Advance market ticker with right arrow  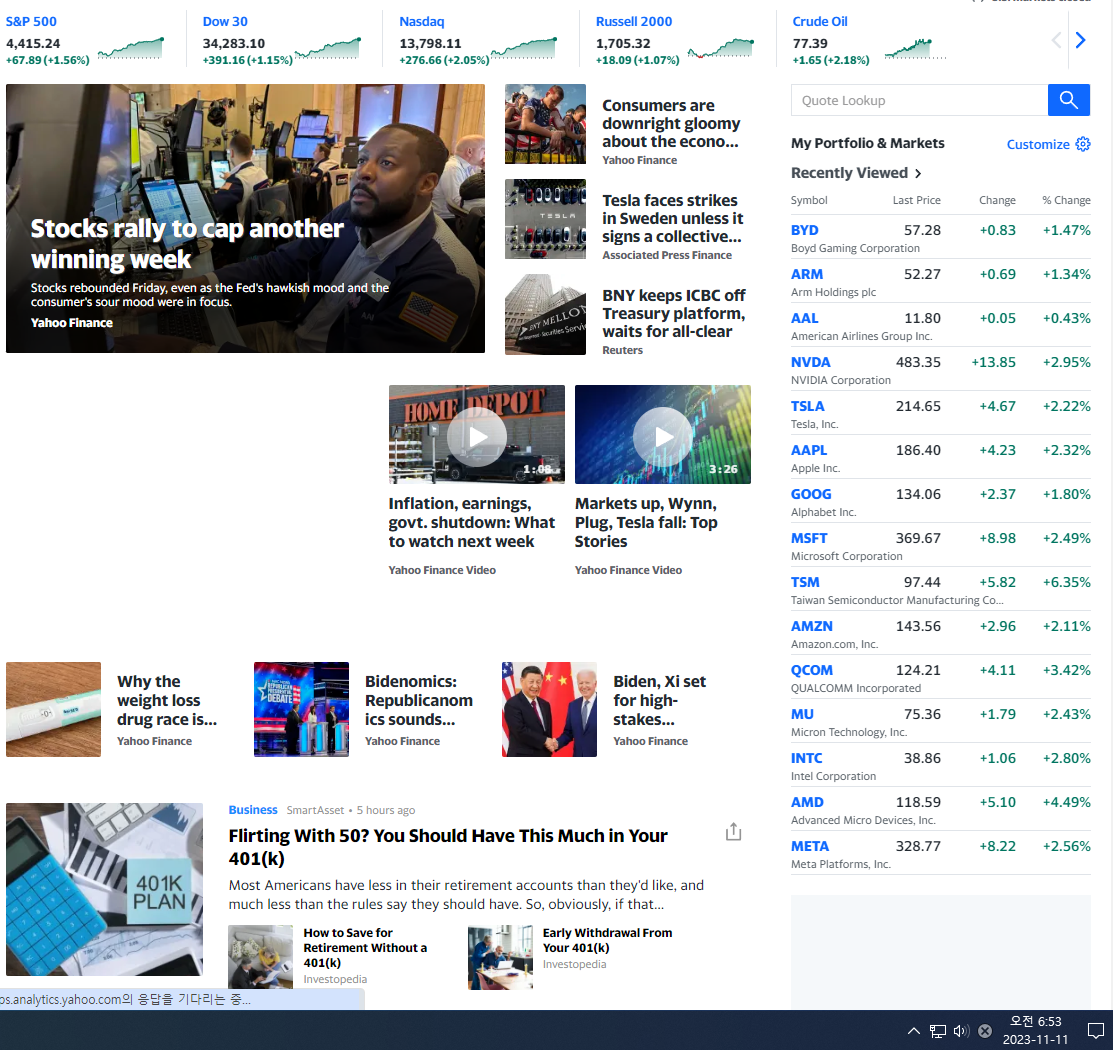click(x=1080, y=40)
